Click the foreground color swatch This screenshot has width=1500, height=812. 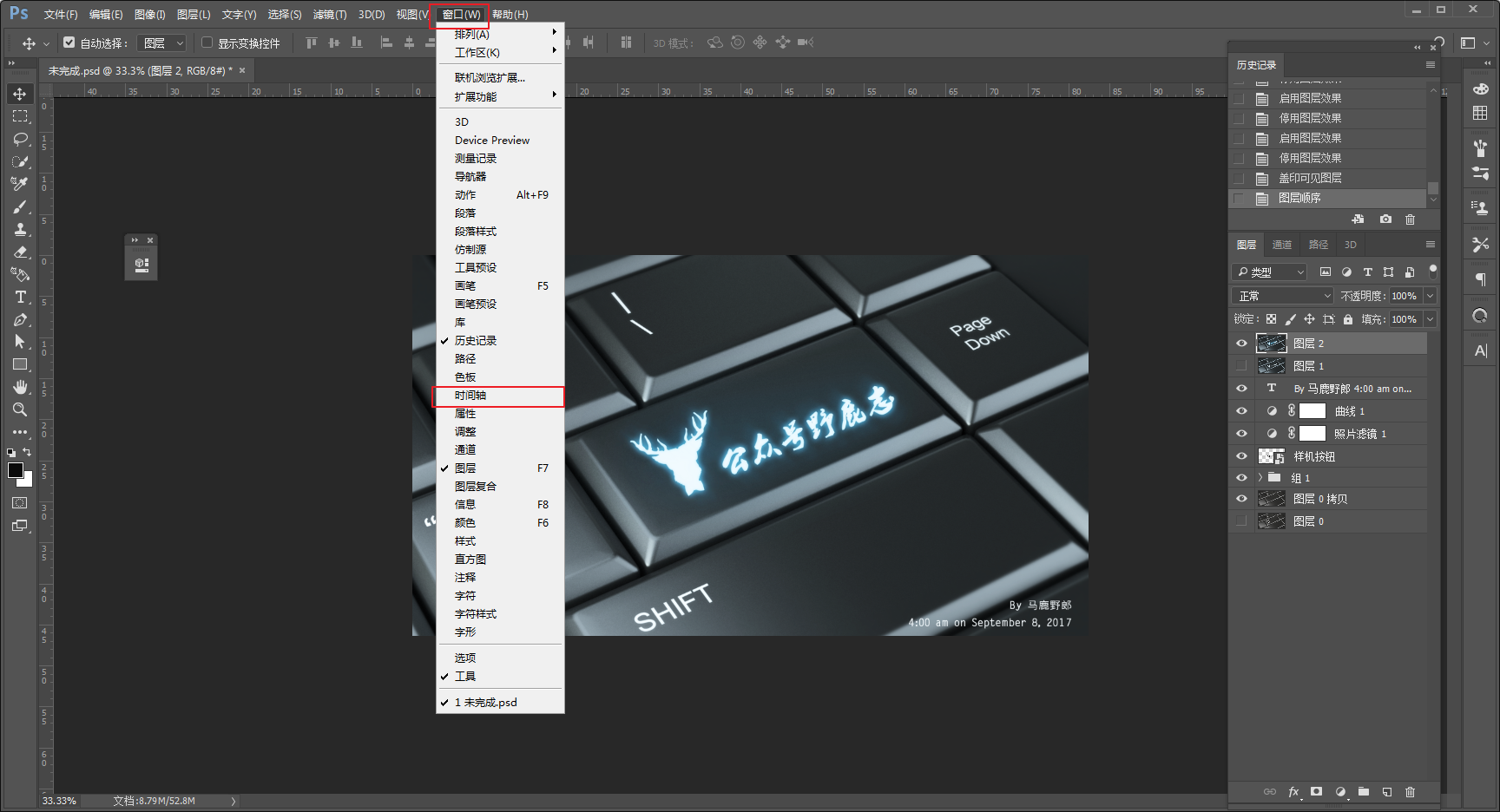[15, 469]
